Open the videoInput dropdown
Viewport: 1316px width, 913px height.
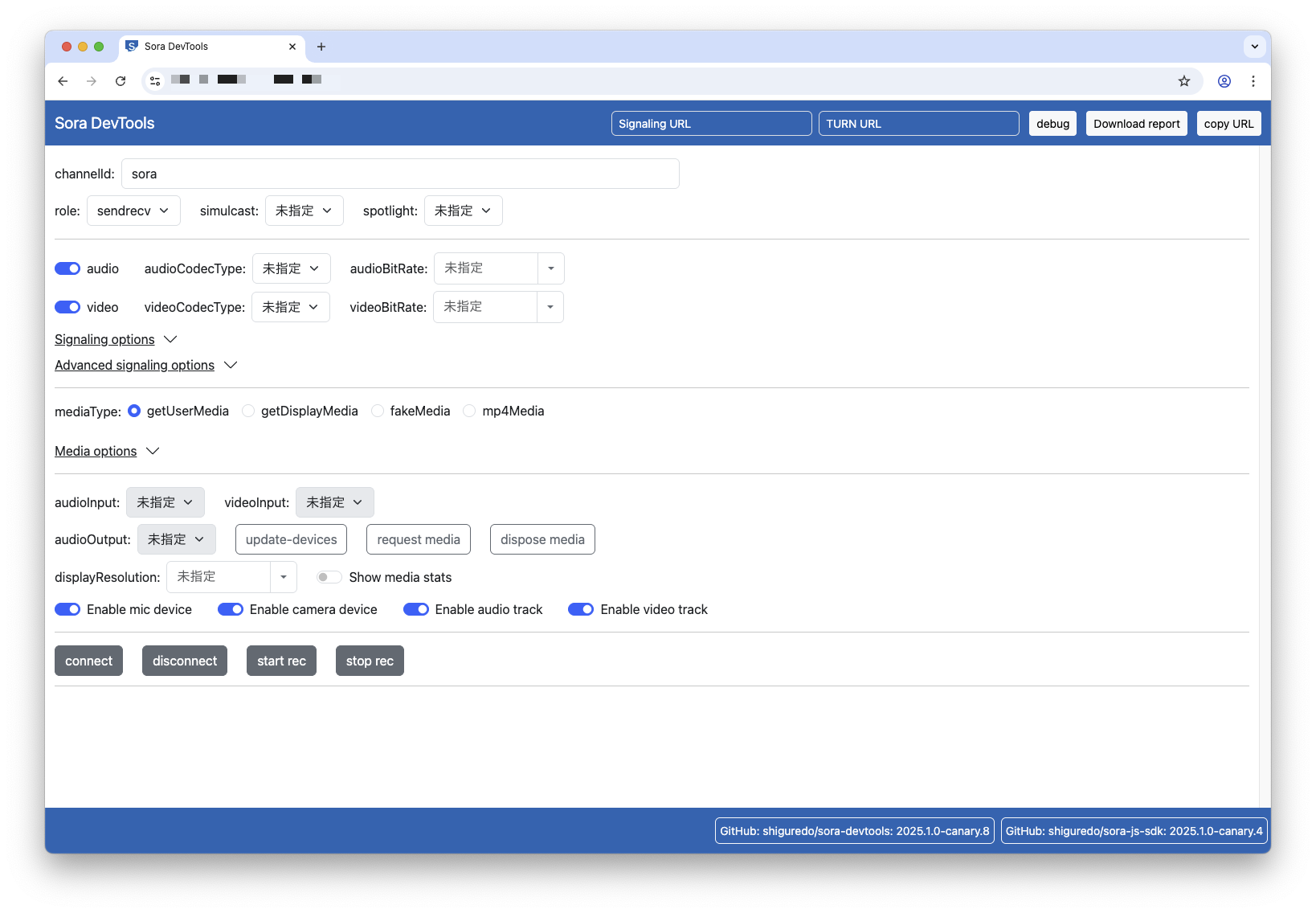click(335, 502)
